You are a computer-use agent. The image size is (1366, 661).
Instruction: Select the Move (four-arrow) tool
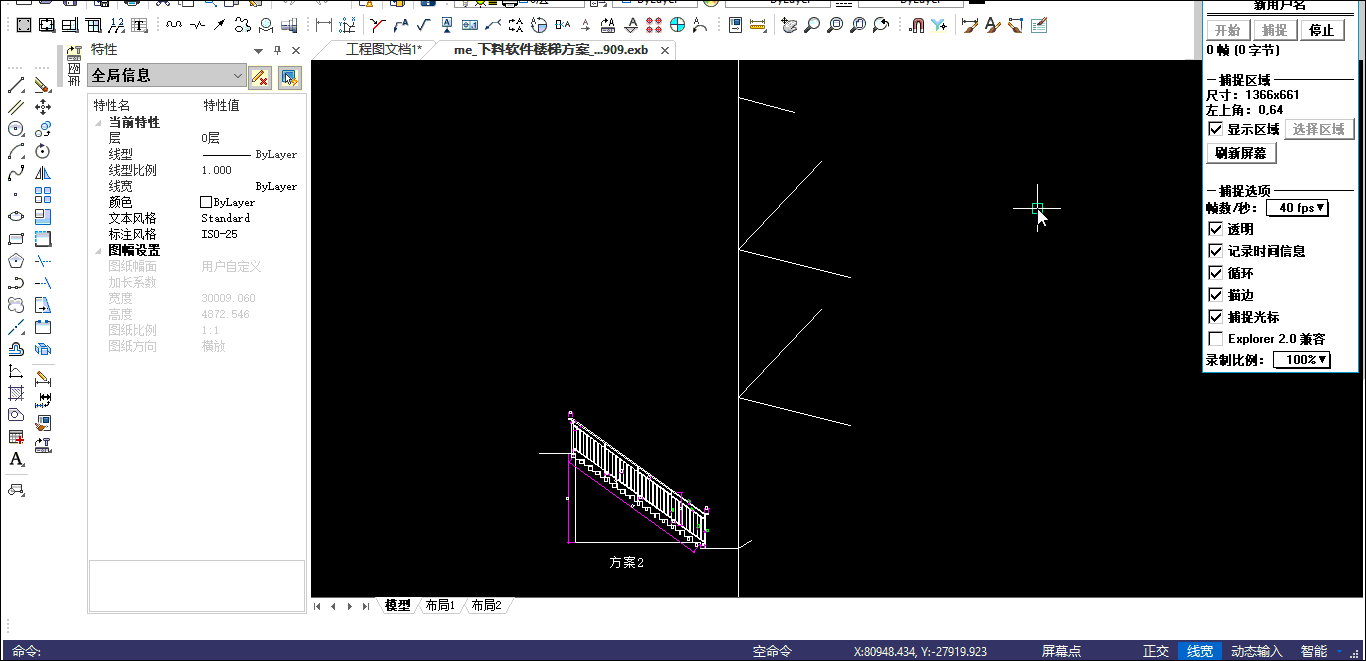click(x=43, y=107)
